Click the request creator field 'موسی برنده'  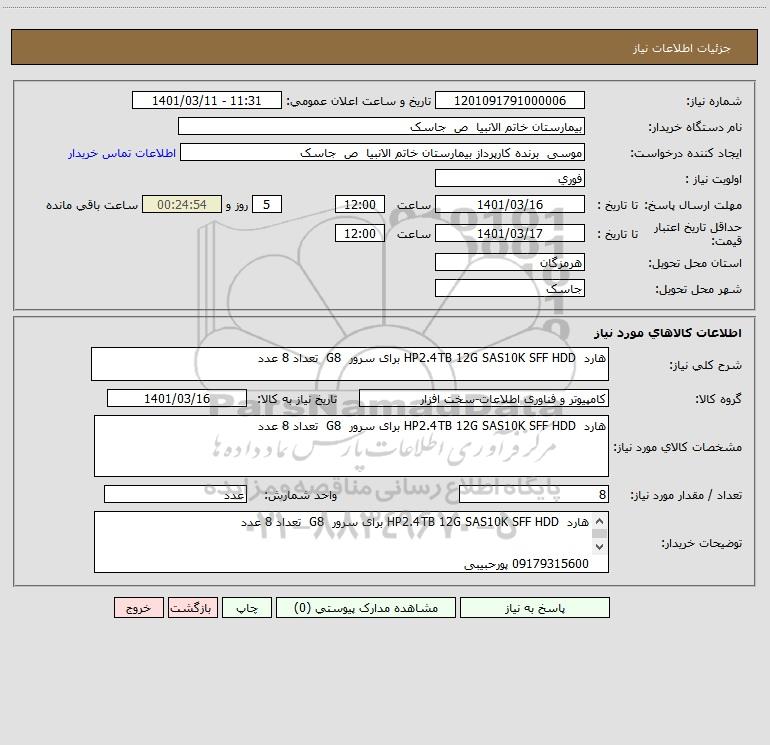coord(383,152)
